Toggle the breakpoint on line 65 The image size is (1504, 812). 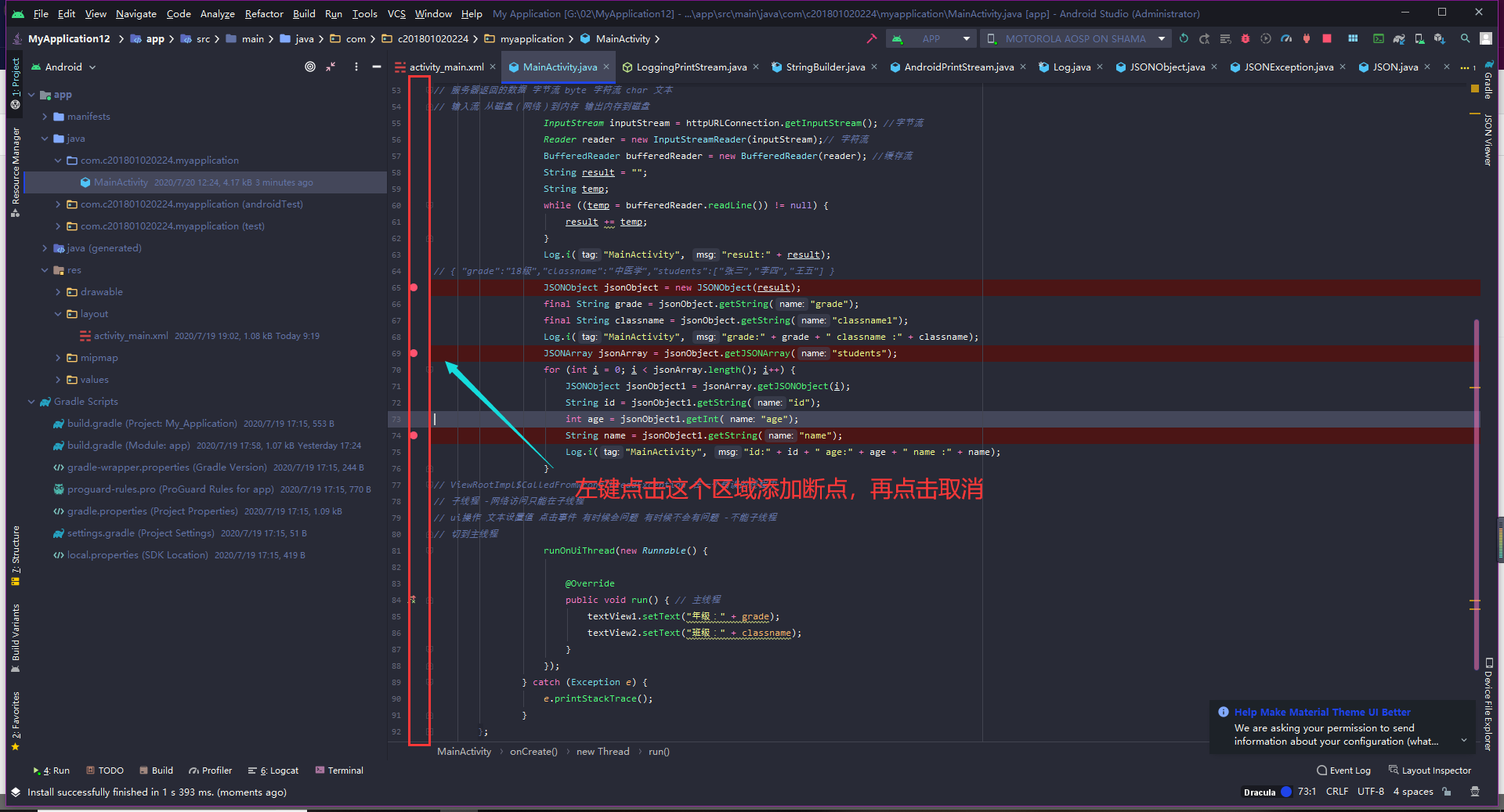[x=414, y=287]
